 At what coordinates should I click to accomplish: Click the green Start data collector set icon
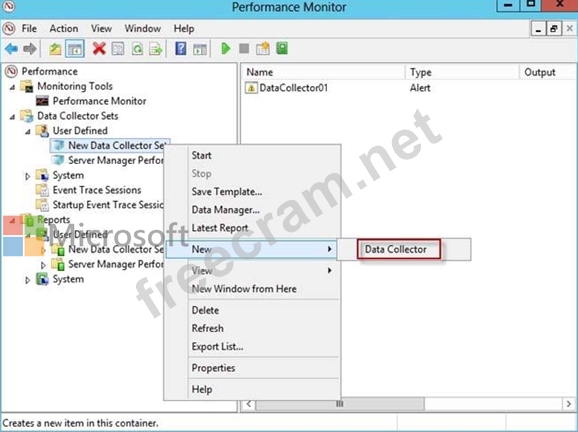(225, 48)
